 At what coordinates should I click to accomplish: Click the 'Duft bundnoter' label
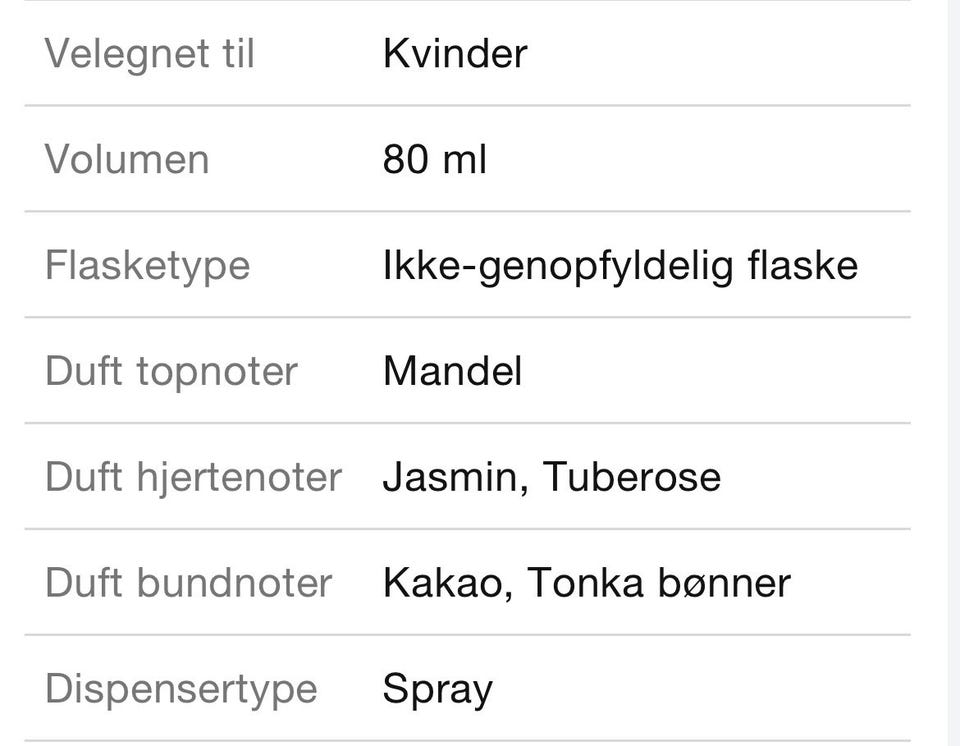tap(188, 583)
